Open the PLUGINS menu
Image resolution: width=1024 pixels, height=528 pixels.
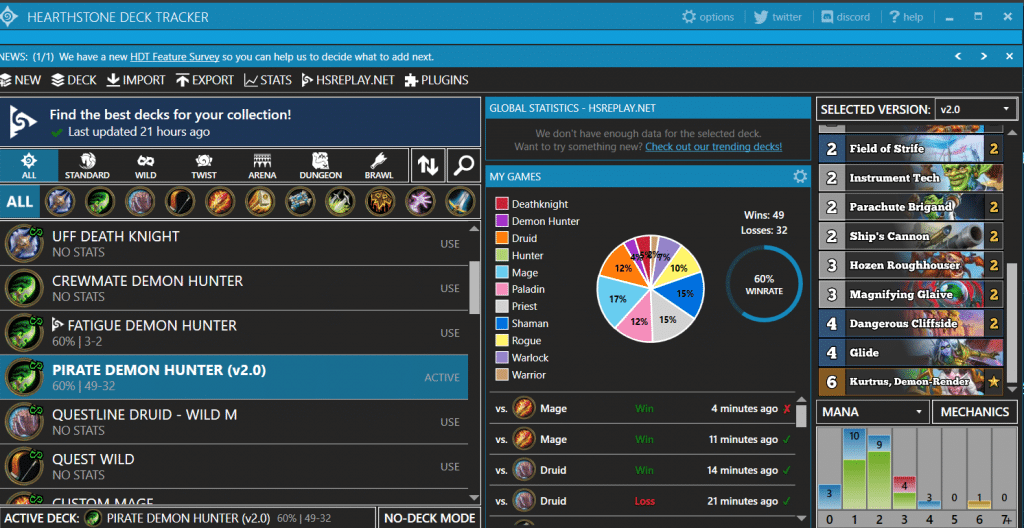tap(437, 80)
